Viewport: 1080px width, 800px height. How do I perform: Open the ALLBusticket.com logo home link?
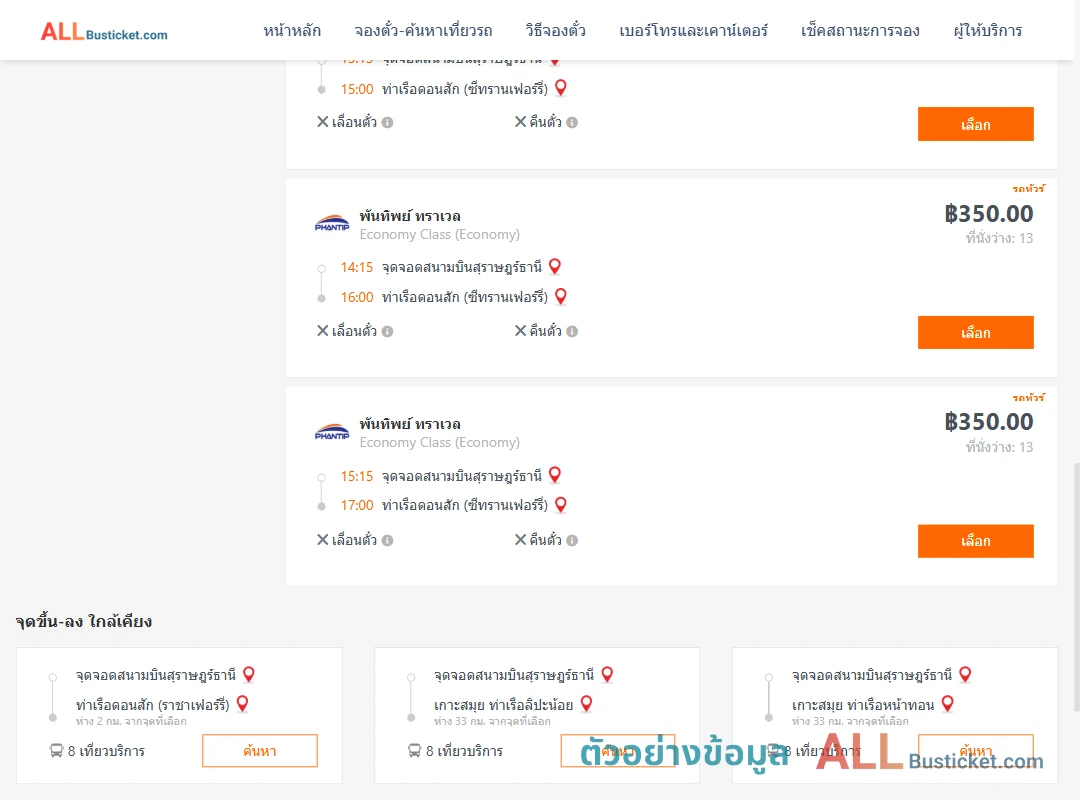coord(104,32)
